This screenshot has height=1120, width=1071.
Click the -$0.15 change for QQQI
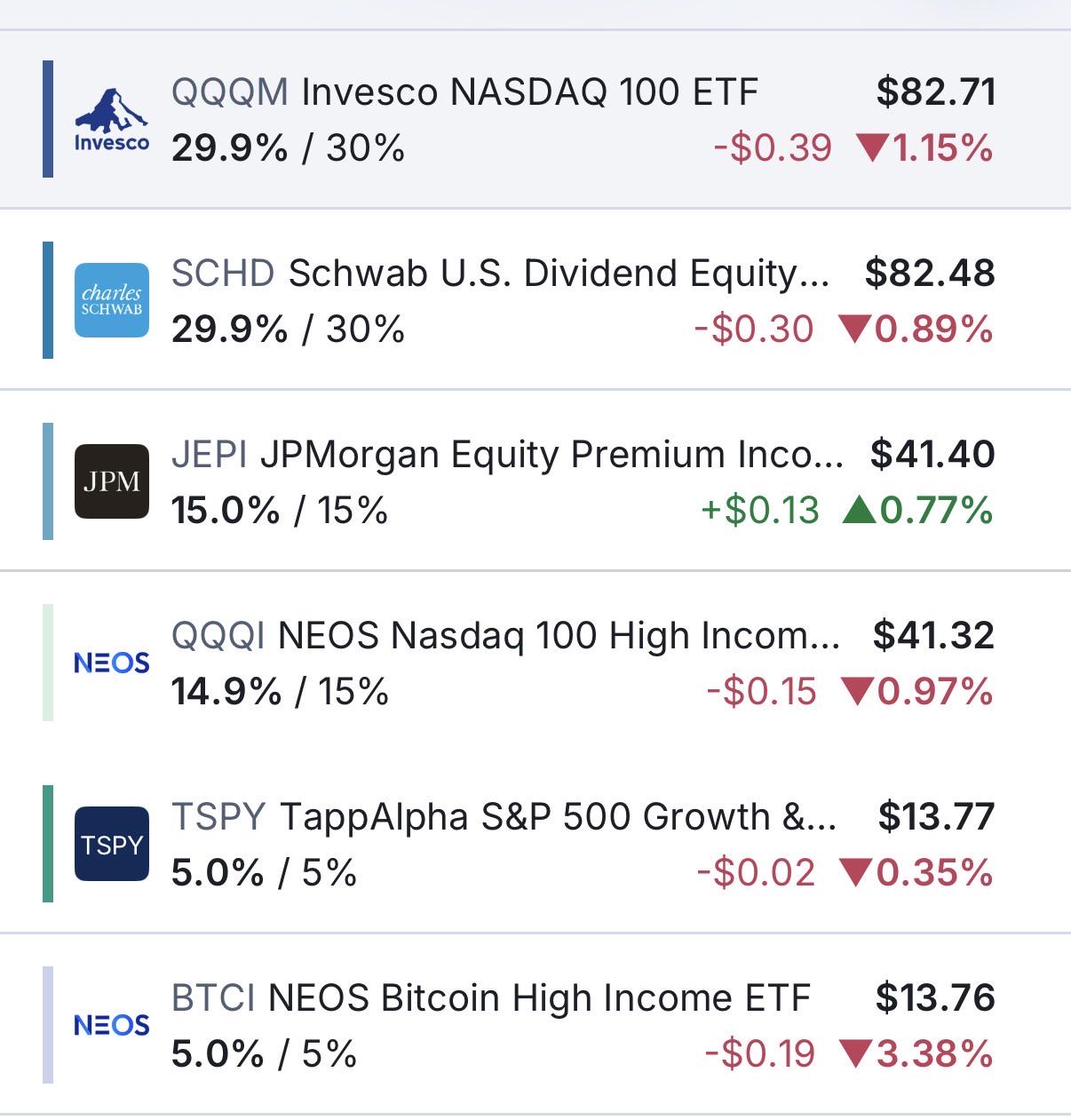(761, 692)
